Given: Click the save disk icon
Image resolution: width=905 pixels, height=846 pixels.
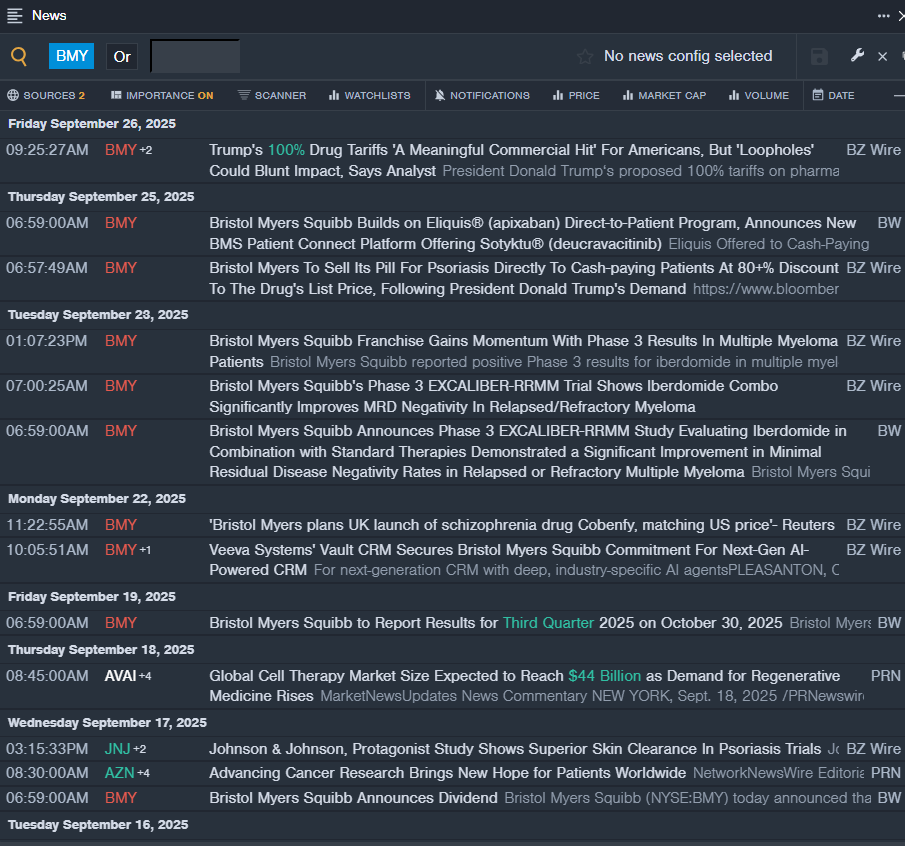Looking at the screenshot, I should click(x=819, y=56).
